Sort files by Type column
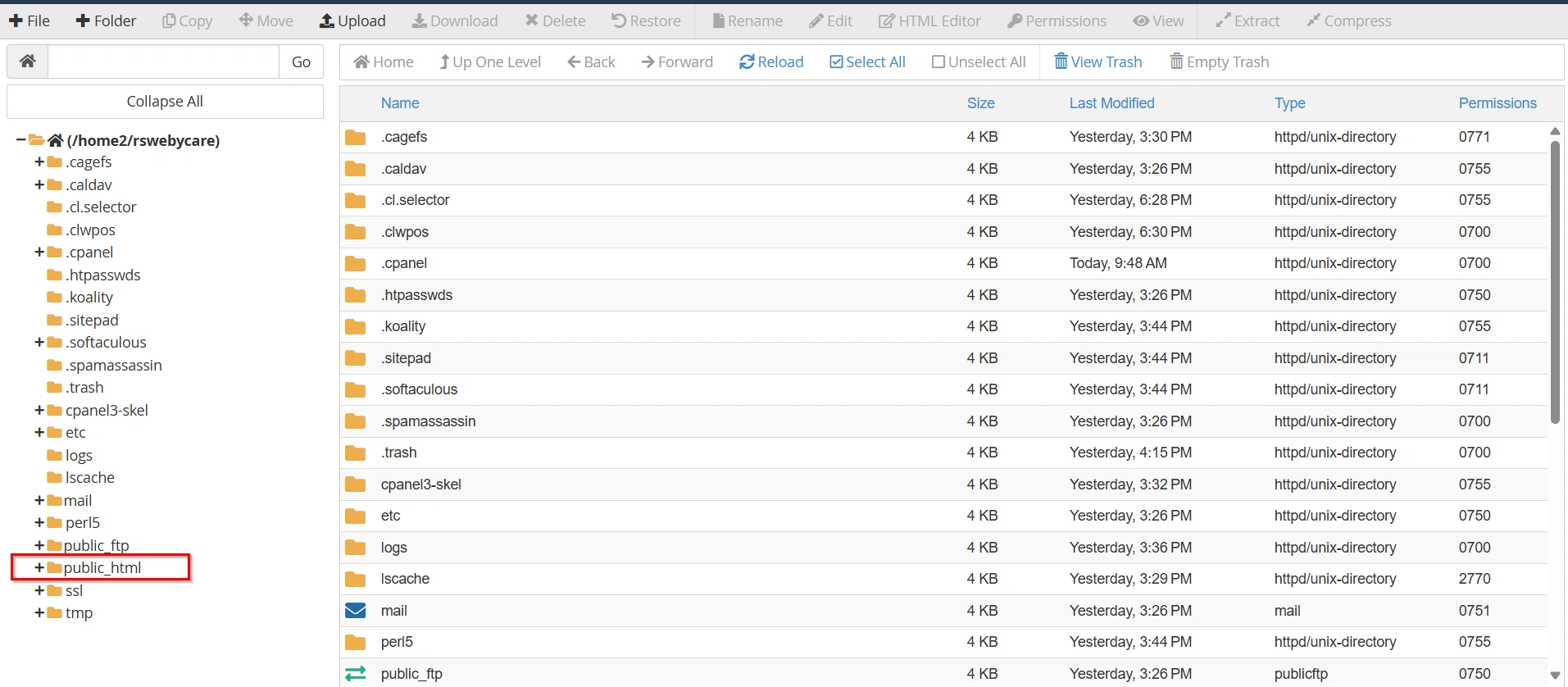Viewport: 1568px width, 687px height. (x=1289, y=103)
